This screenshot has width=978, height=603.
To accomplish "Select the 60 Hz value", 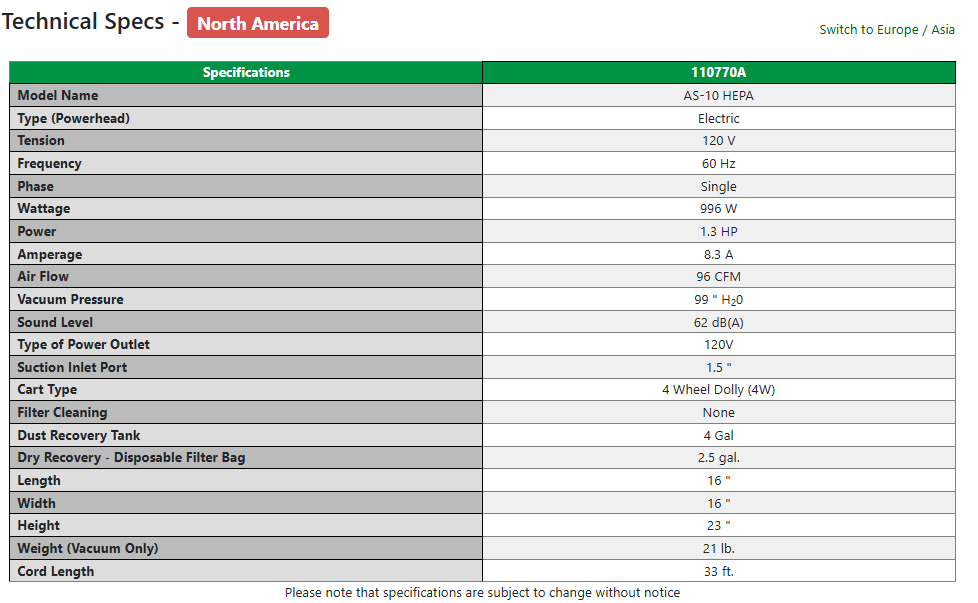I will pos(719,163).
